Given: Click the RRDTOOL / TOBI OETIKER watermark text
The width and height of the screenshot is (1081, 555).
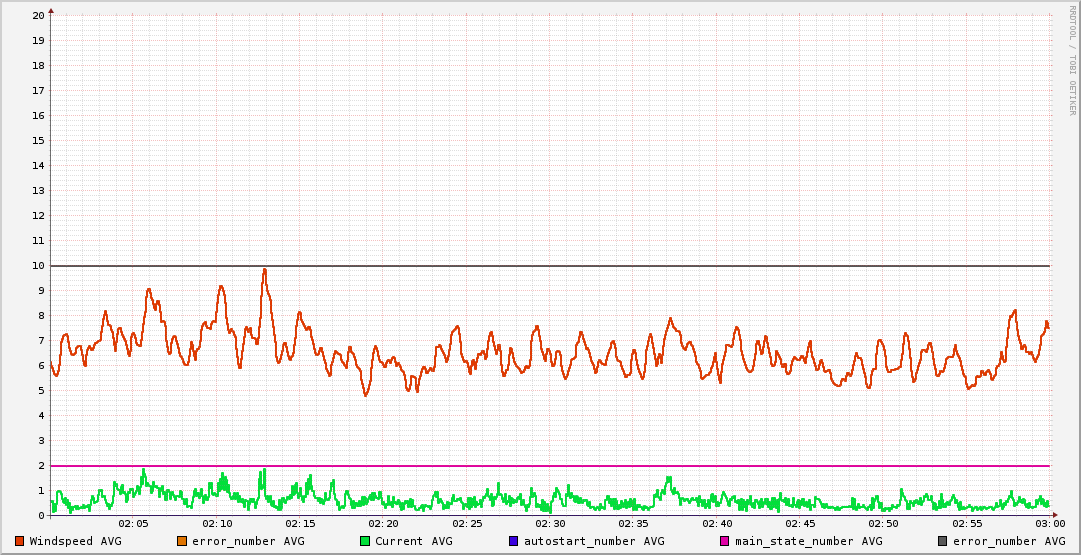Looking at the screenshot, I should (1072, 60).
